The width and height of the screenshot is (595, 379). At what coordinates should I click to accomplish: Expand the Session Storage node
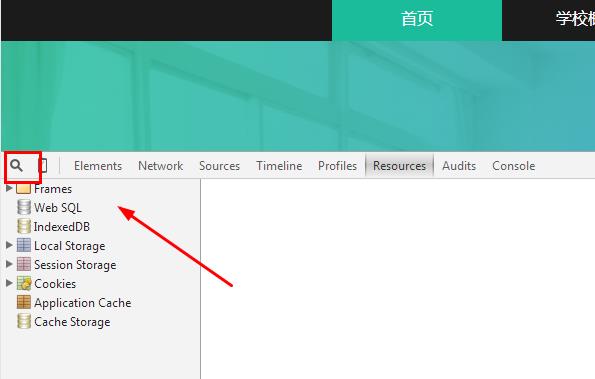coord(9,264)
